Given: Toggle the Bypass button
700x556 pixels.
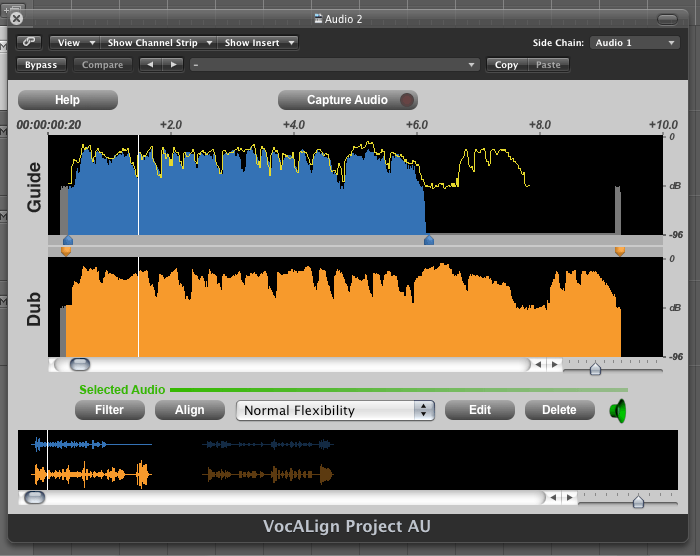Looking at the screenshot, I should point(41,65).
